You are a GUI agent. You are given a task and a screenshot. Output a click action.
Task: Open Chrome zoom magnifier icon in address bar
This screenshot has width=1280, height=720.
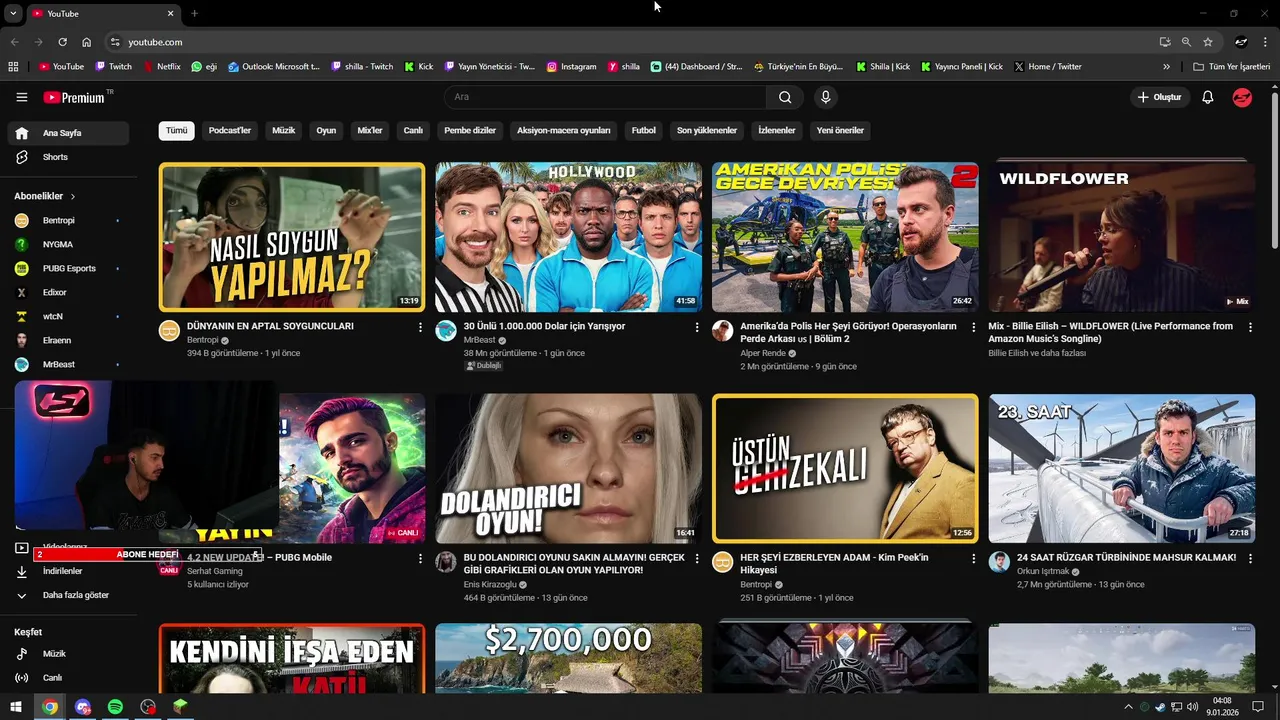pyautogui.click(x=1186, y=42)
